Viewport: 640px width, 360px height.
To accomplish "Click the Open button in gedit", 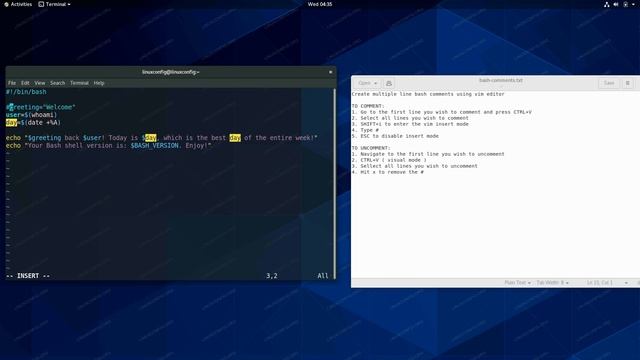I will pyautogui.click(x=364, y=83).
